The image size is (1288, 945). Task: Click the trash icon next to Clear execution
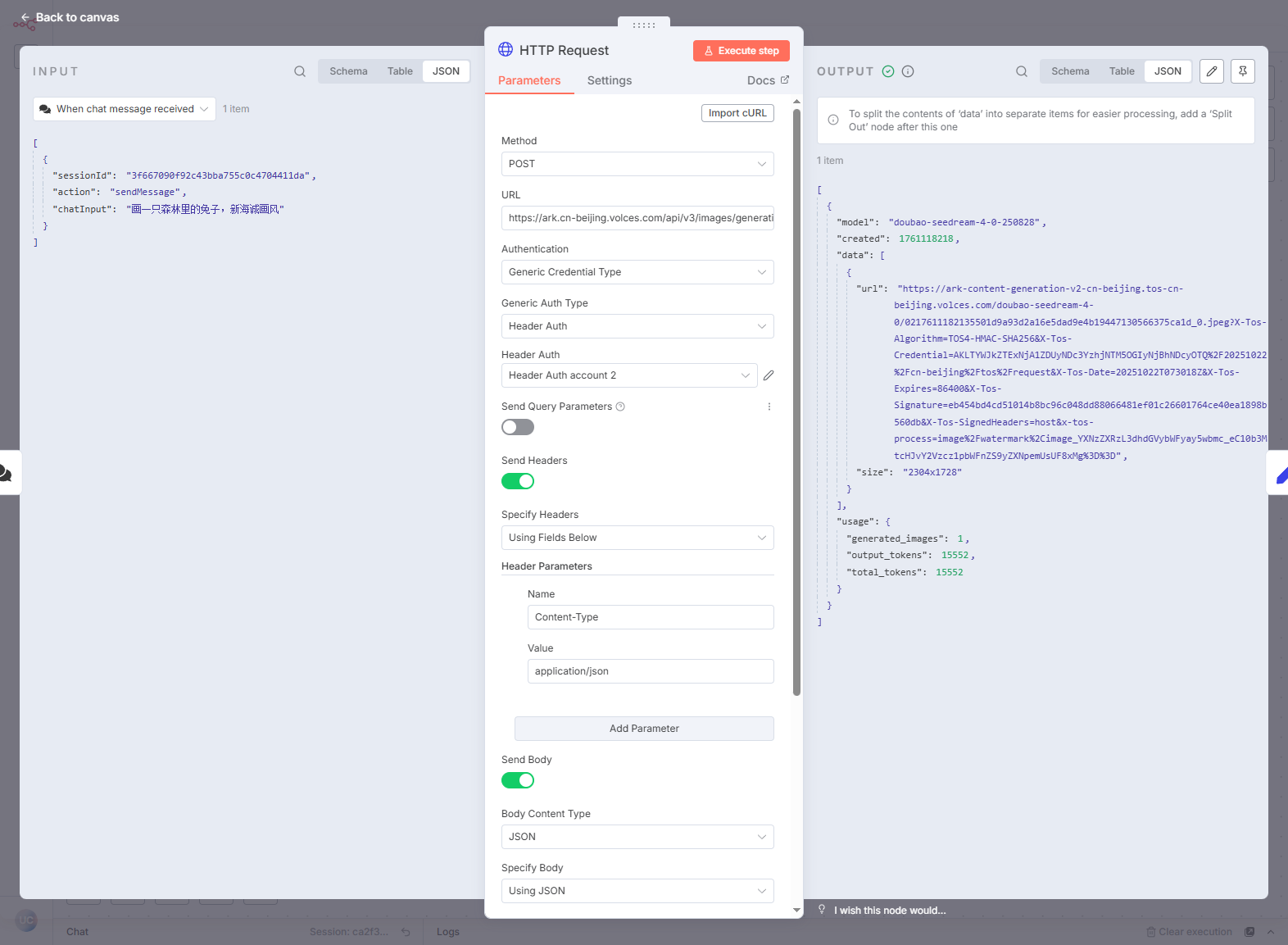[1151, 932]
